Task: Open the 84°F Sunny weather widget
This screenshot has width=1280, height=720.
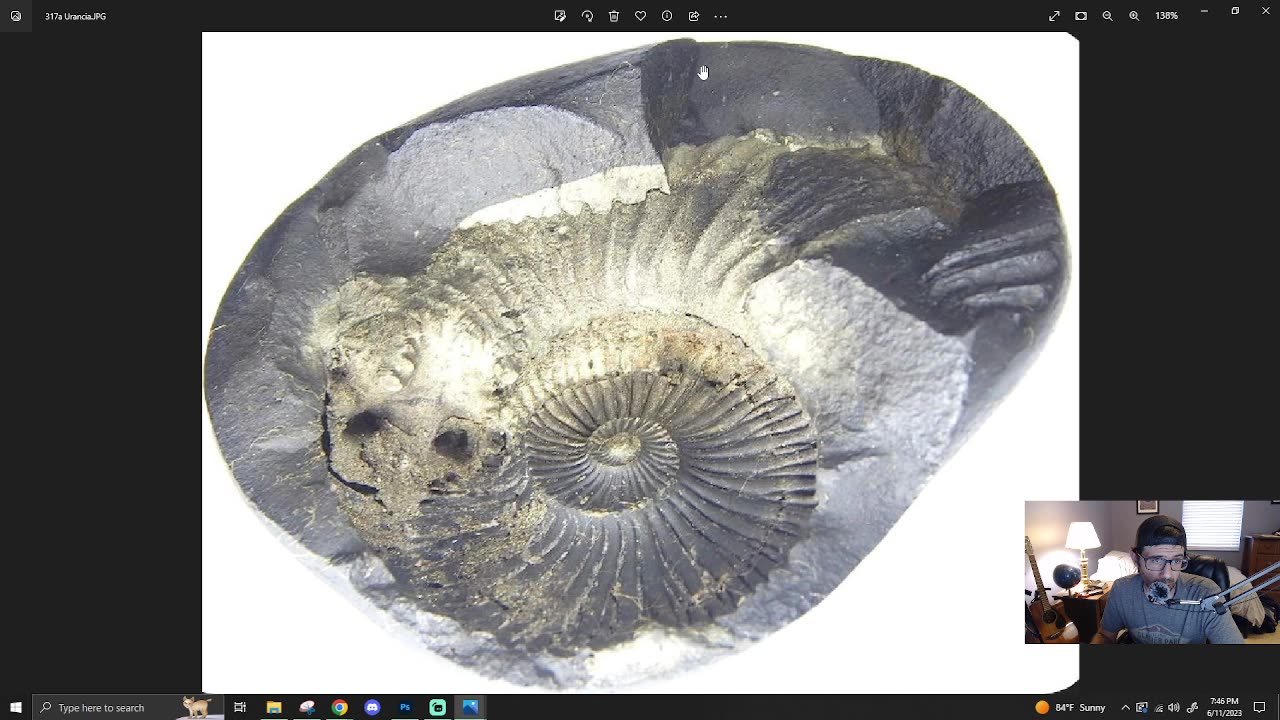Action: tap(1071, 707)
